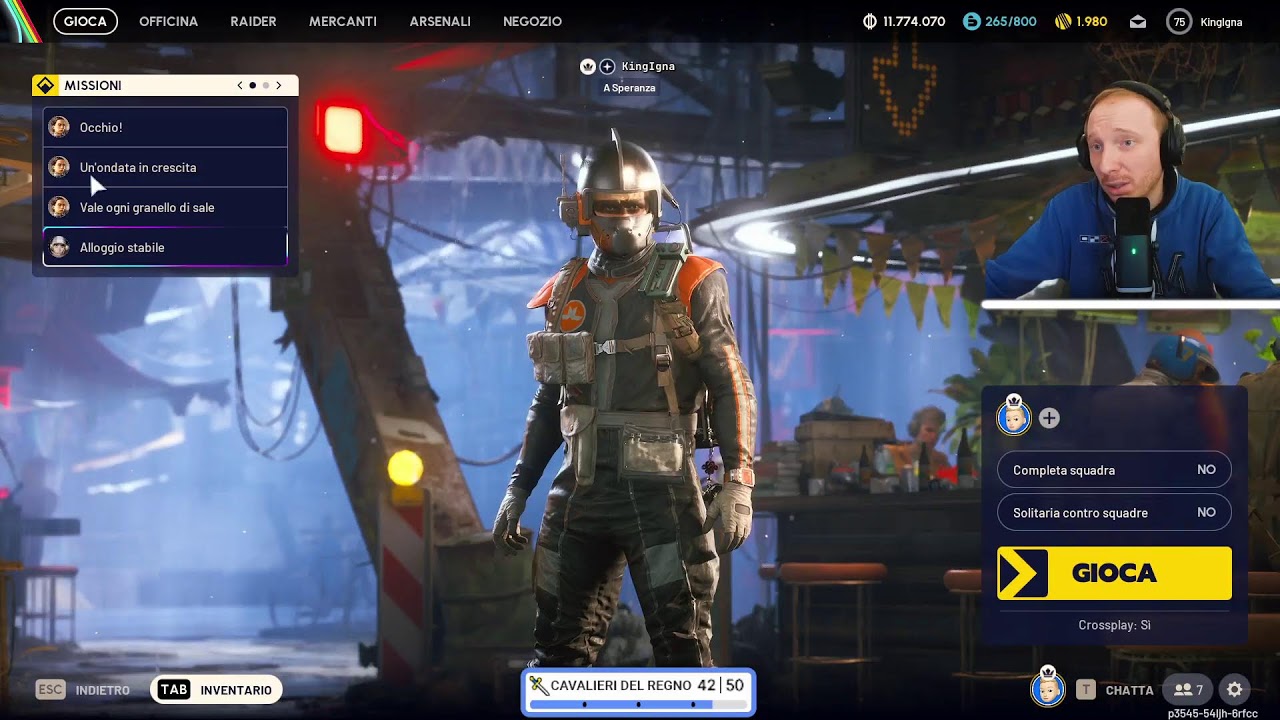Click the coin currency icon beside 11.774.070

tap(870, 21)
